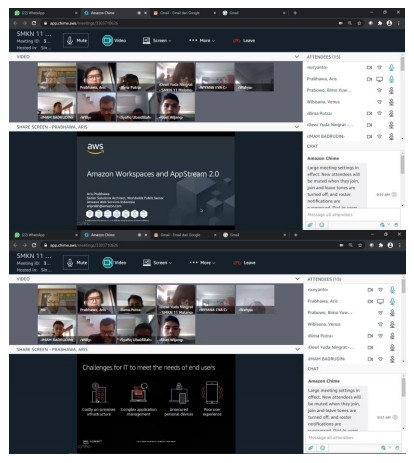Click Wibisana, Venus attendee name in Challenges slide window
The width and height of the screenshot is (414, 463).
click(x=324, y=324)
